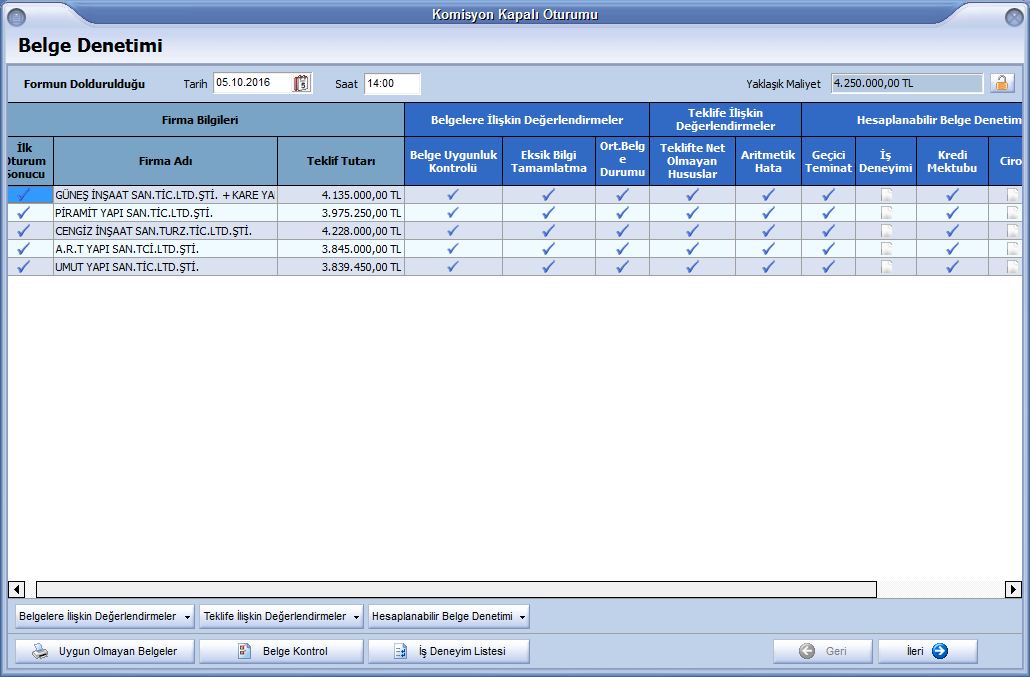Open Hesaplanabilir Belge Denetimi dropdown
Image resolution: width=1030 pixels, height=677 pixels.
click(448, 617)
